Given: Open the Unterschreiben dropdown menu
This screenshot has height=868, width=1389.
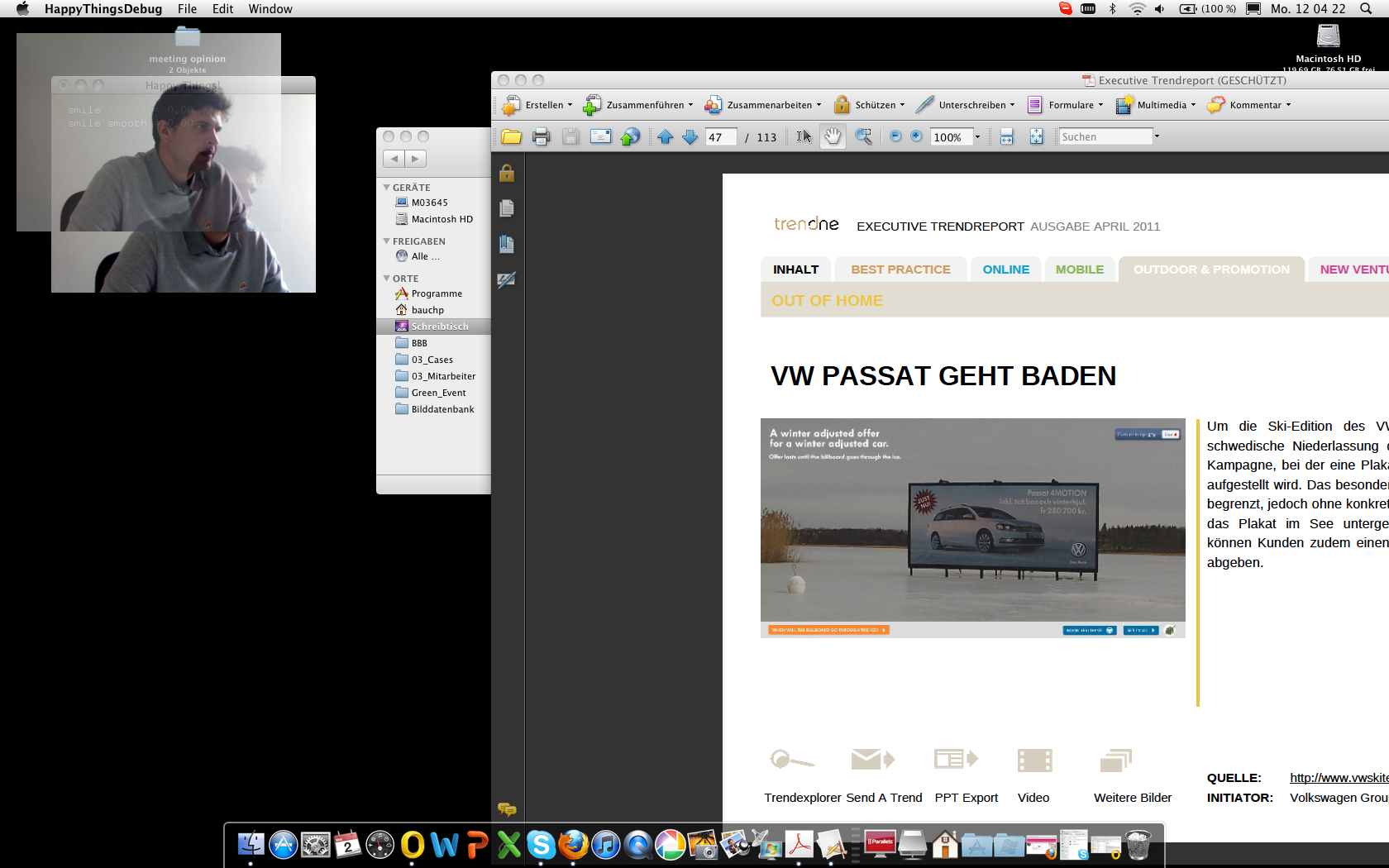Looking at the screenshot, I should coord(966,105).
